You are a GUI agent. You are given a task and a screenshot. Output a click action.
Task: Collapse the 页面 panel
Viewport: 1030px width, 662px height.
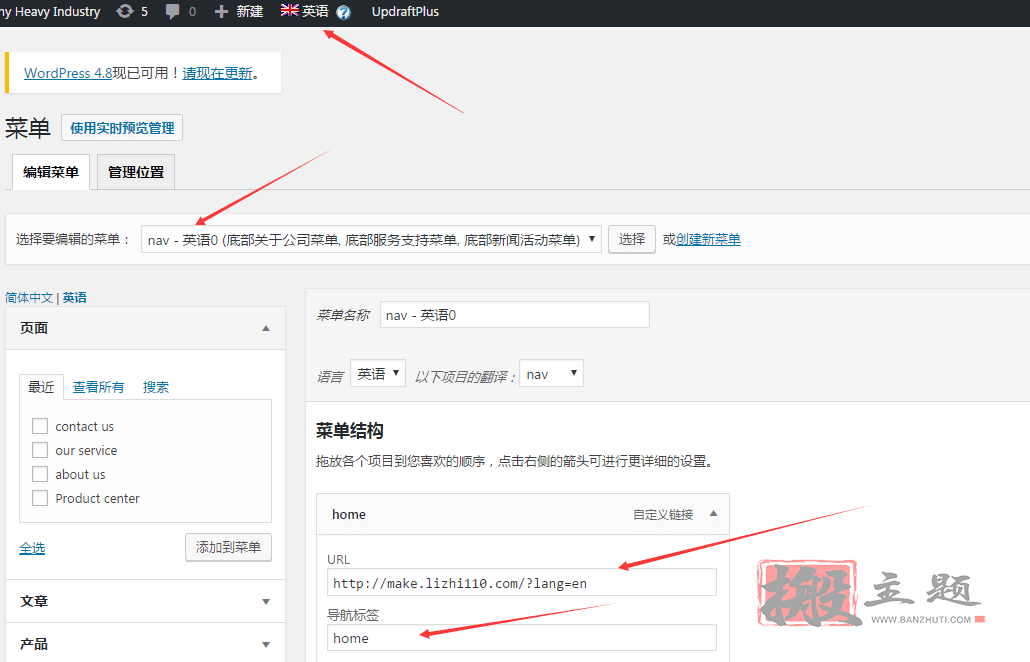tap(266, 328)
